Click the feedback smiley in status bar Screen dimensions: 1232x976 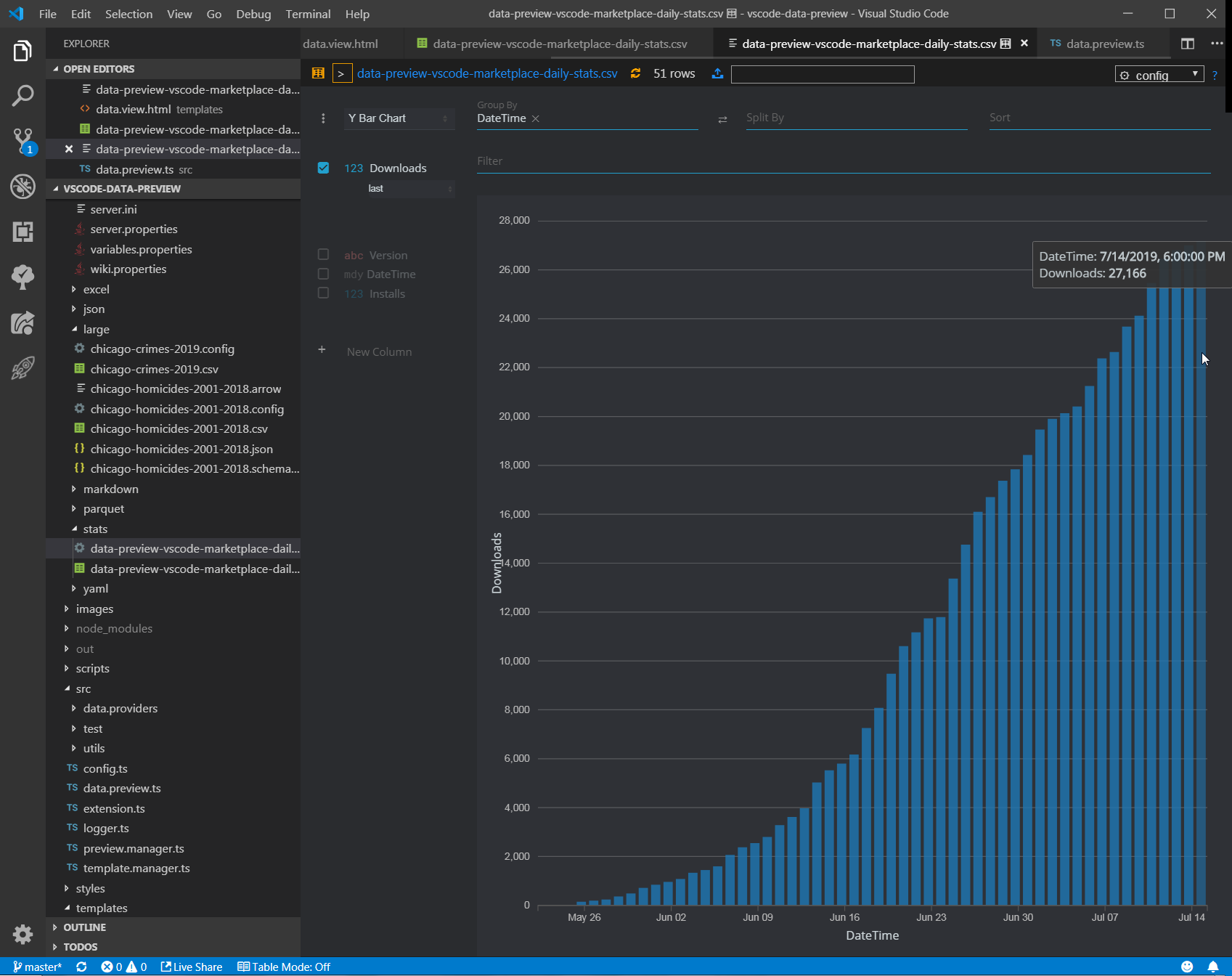tap(1187, 967)
